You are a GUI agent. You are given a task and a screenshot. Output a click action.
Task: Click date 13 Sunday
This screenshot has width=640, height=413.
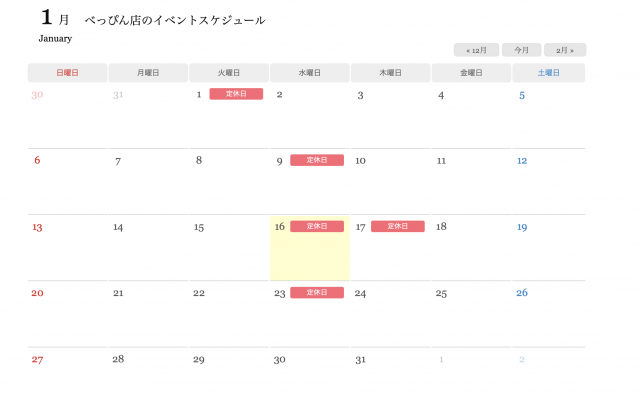(x=37, y=227)
